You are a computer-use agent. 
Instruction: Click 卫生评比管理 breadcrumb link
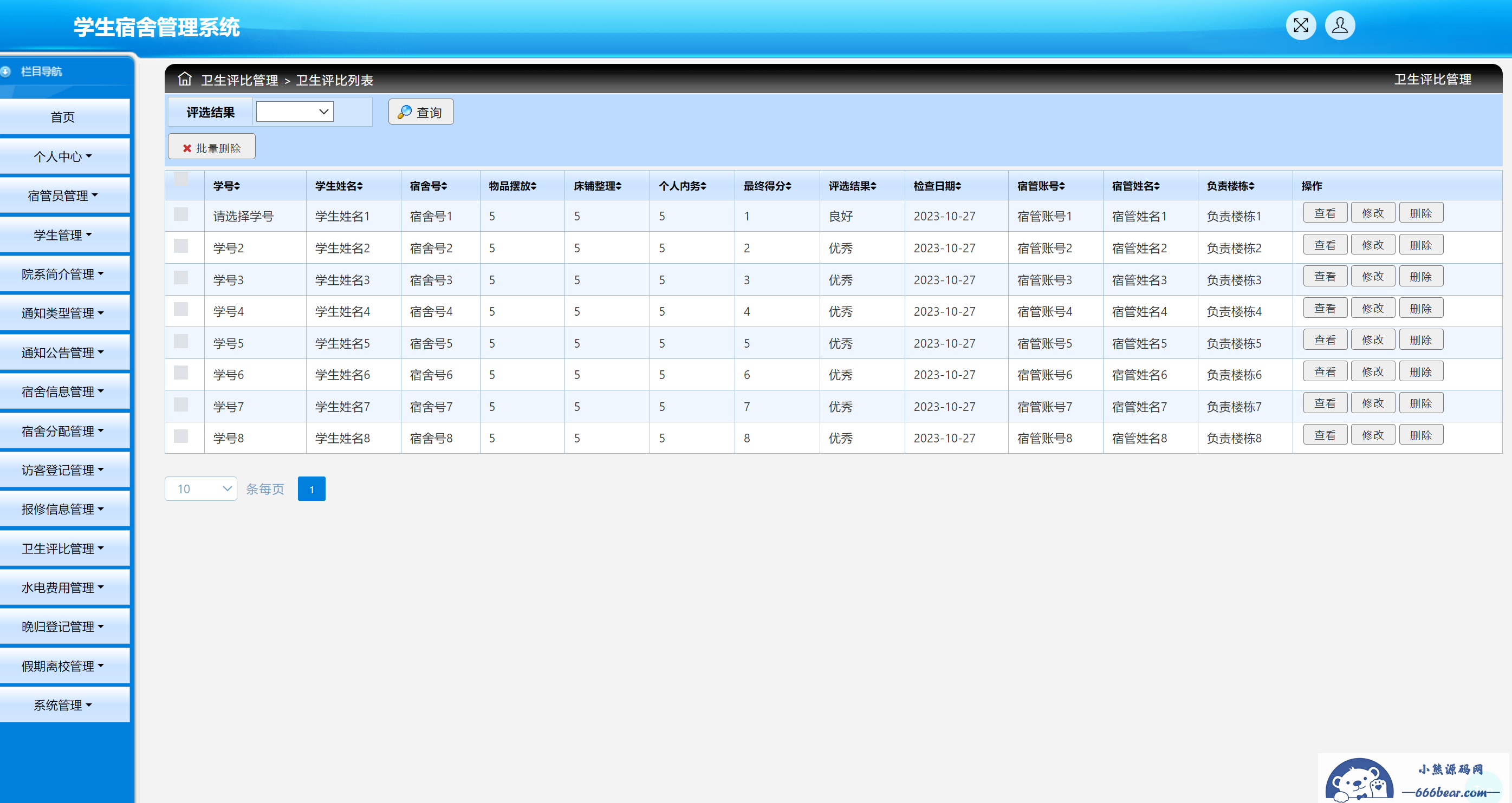pyautogui.click(x=239, y=80)
